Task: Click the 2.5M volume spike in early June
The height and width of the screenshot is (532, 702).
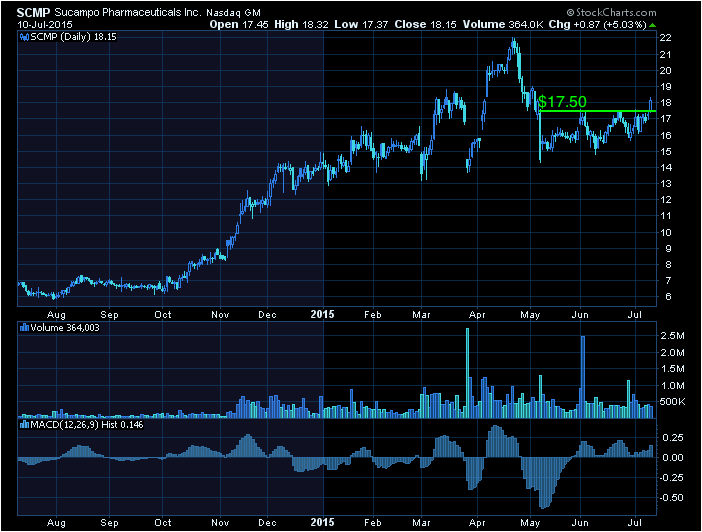Action: 583,377
